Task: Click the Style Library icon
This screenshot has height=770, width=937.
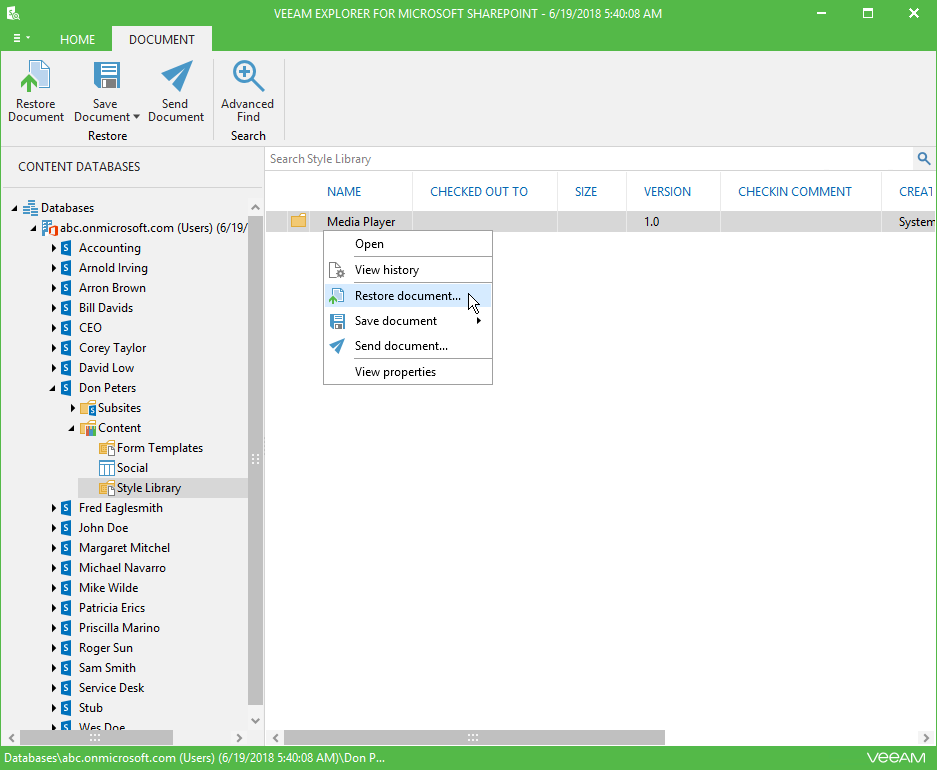Action: [107, 488]
